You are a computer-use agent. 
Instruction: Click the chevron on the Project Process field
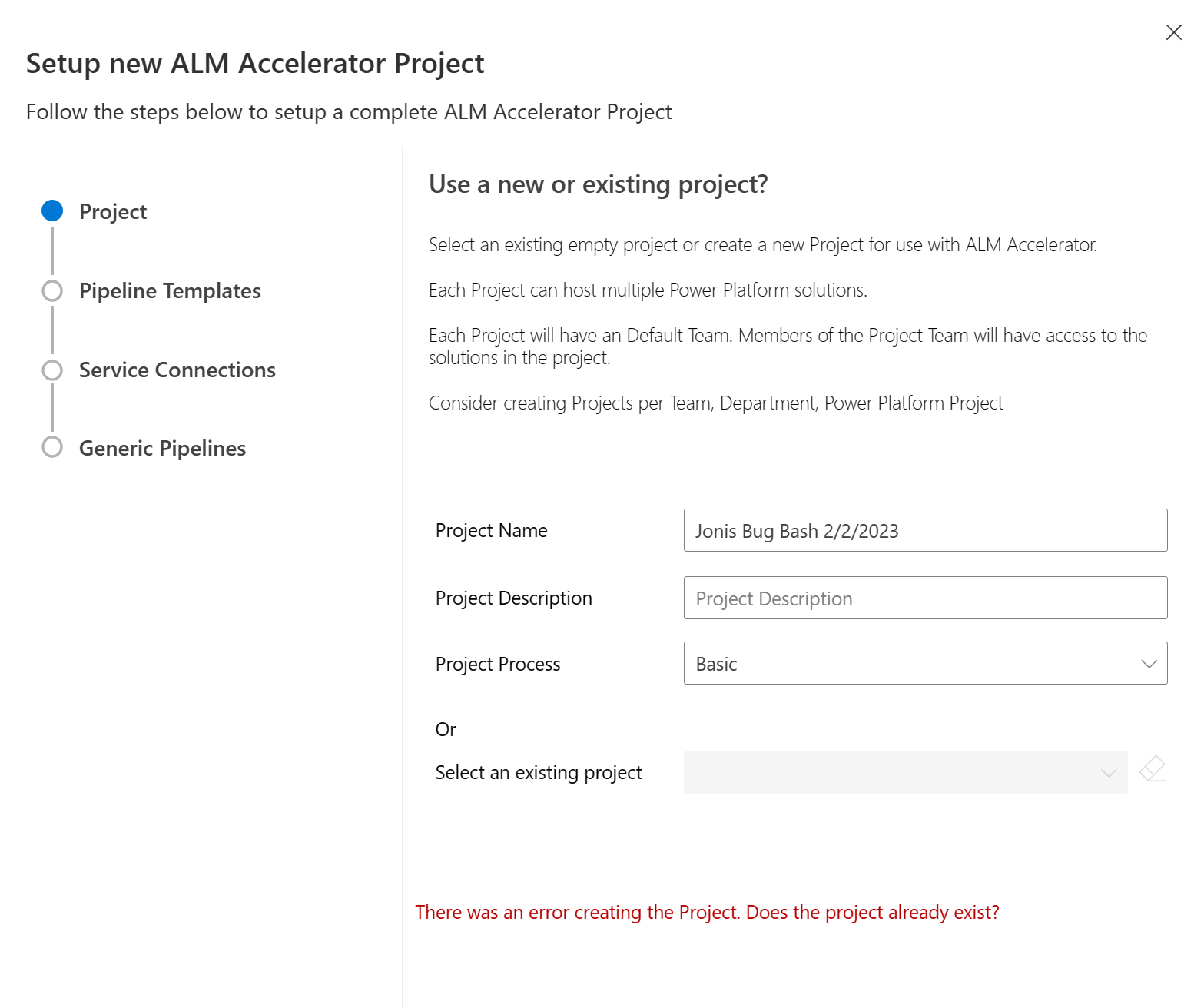tap(1149, 663)
